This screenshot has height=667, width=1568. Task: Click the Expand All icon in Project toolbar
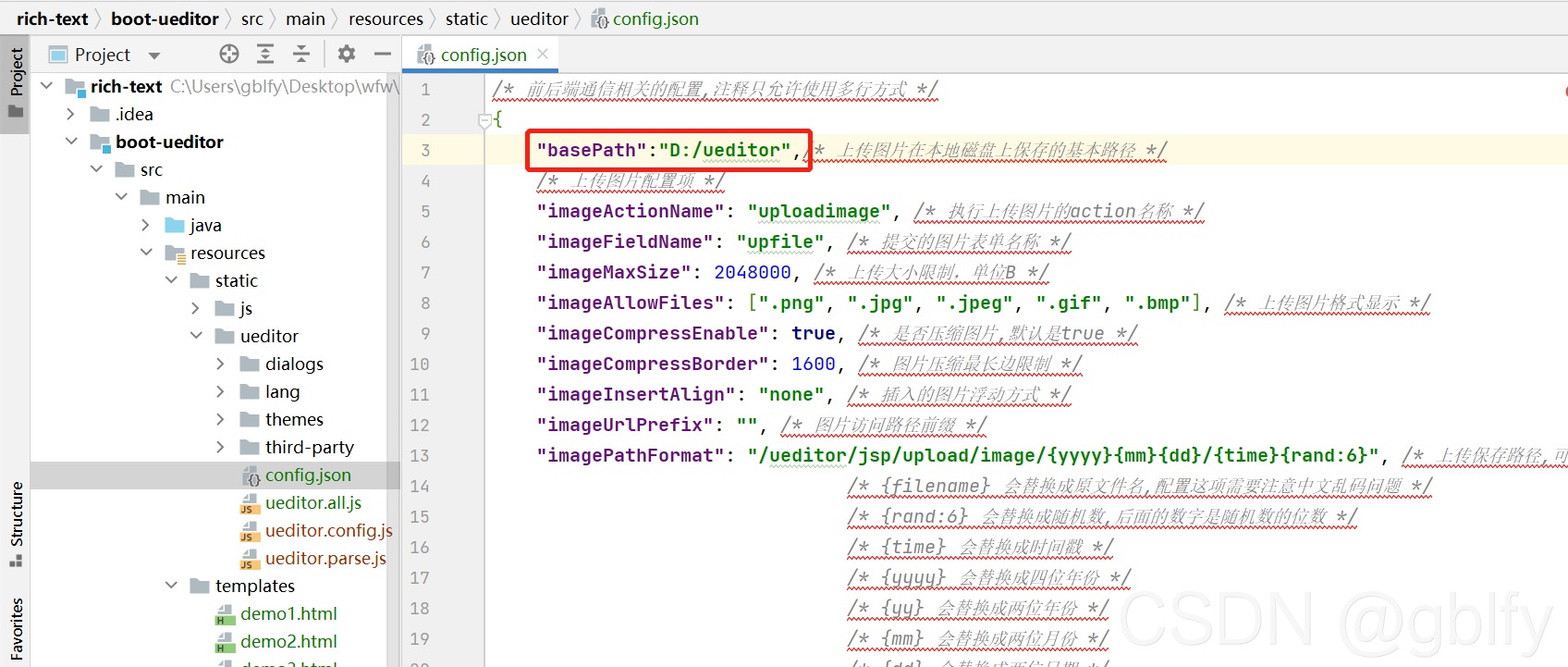265,55
